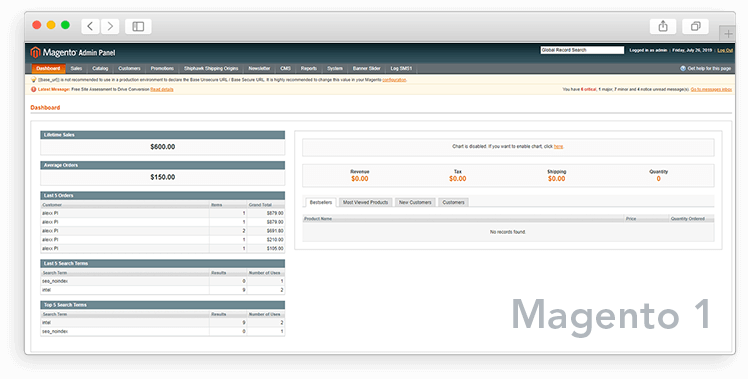Switch to the Customers dashboard tab
Screen dimensions: 748x379
[453, 202]
